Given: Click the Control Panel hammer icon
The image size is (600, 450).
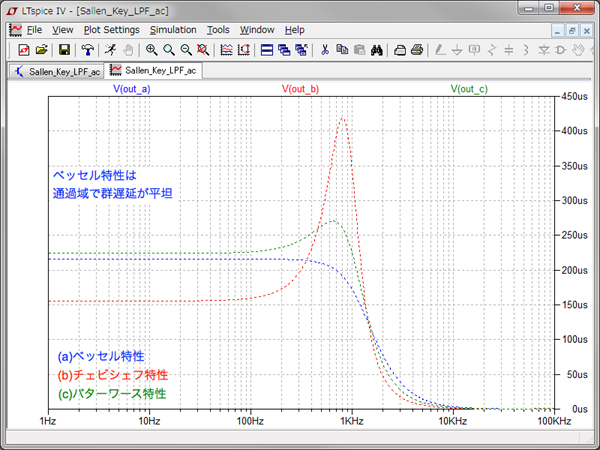Looking at the screenshot, I should [x=88, y=49].
